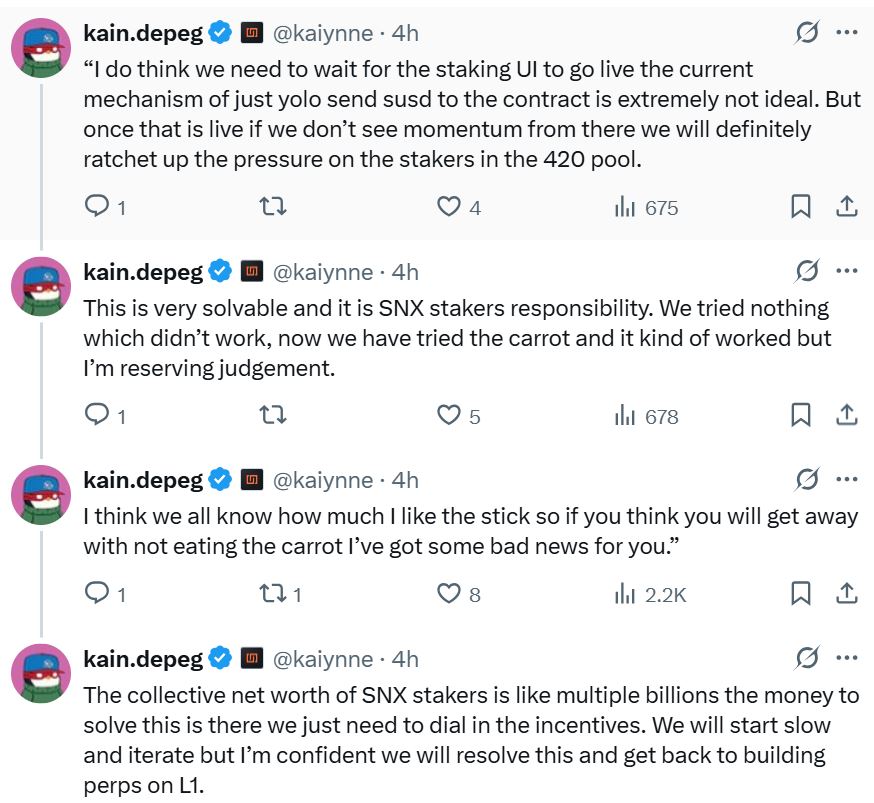Click avatar beside the last tweet

pyautogui.click(x=41, y=673)
